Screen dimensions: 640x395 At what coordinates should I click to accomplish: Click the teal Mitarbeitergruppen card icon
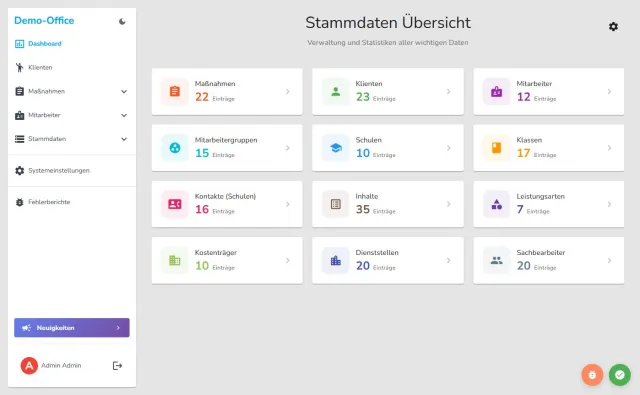(175, 148)
